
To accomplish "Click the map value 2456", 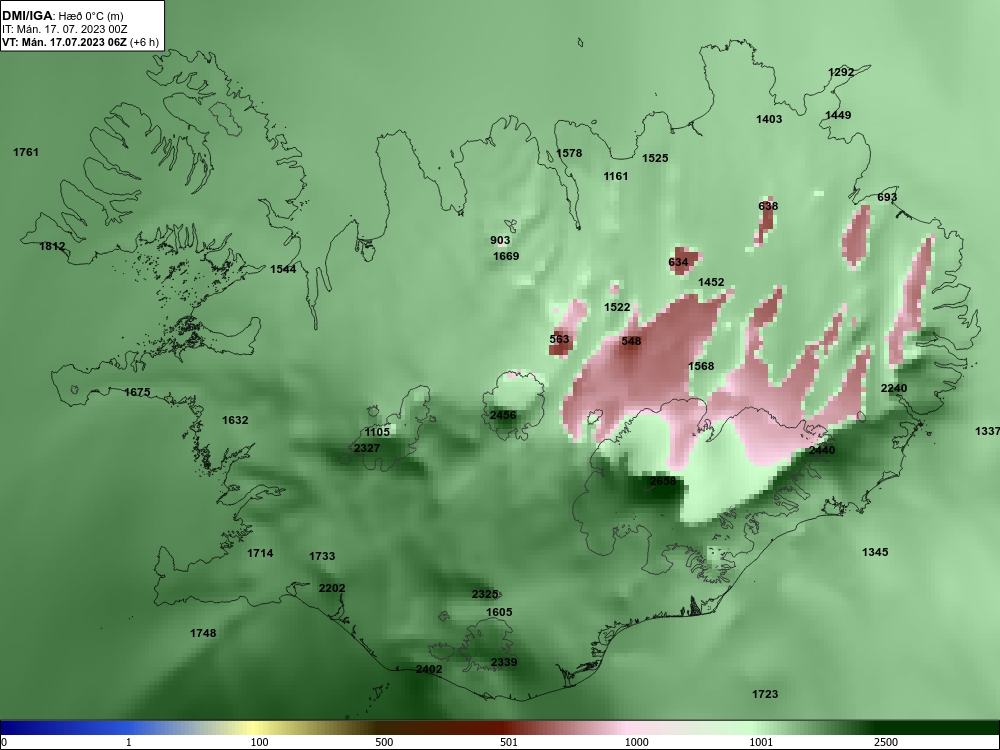I will (503, 415).
